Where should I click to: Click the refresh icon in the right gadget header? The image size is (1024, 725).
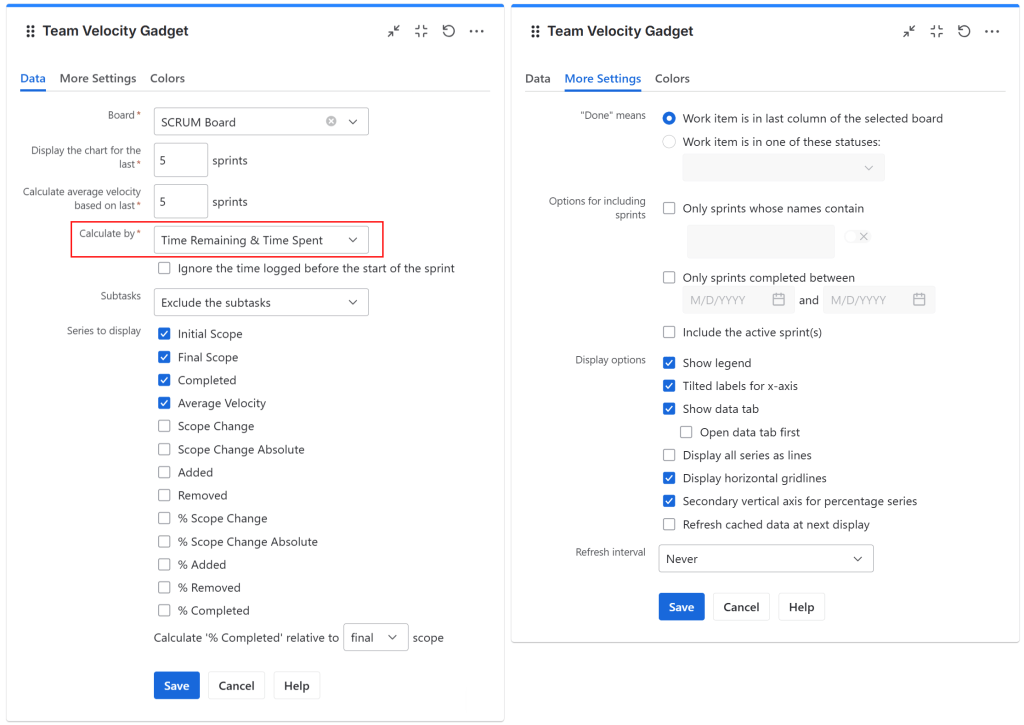964,31
